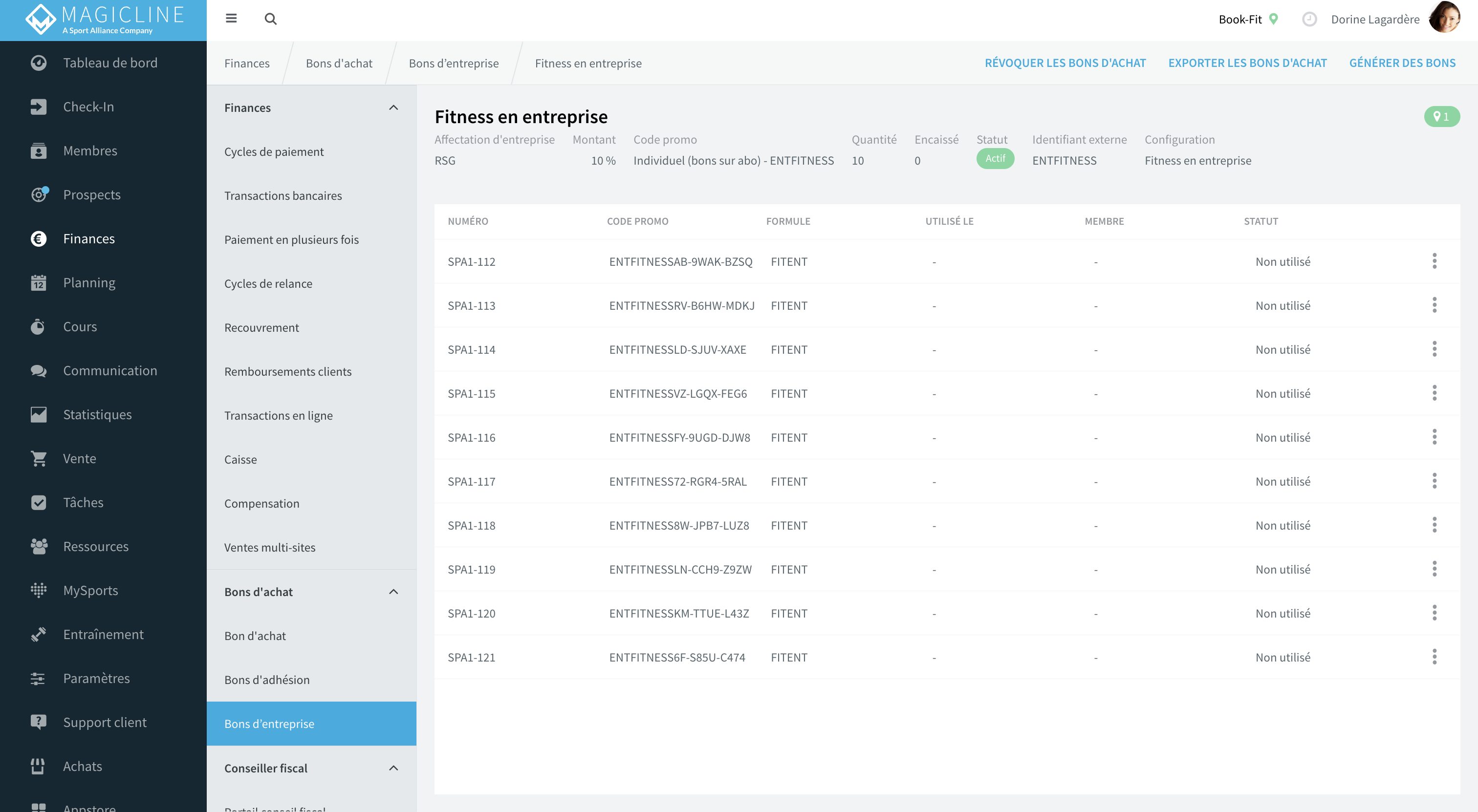Collapse the Conseiller fiscal section chevron
The image size is (1478, 812).
click(x=393, y=769)
